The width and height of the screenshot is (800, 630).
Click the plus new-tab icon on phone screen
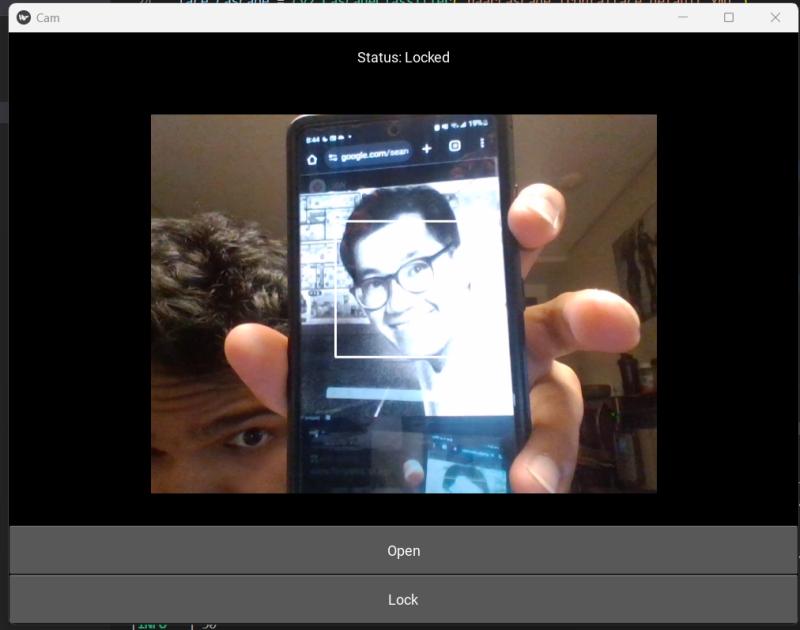(x=427, y=148)
